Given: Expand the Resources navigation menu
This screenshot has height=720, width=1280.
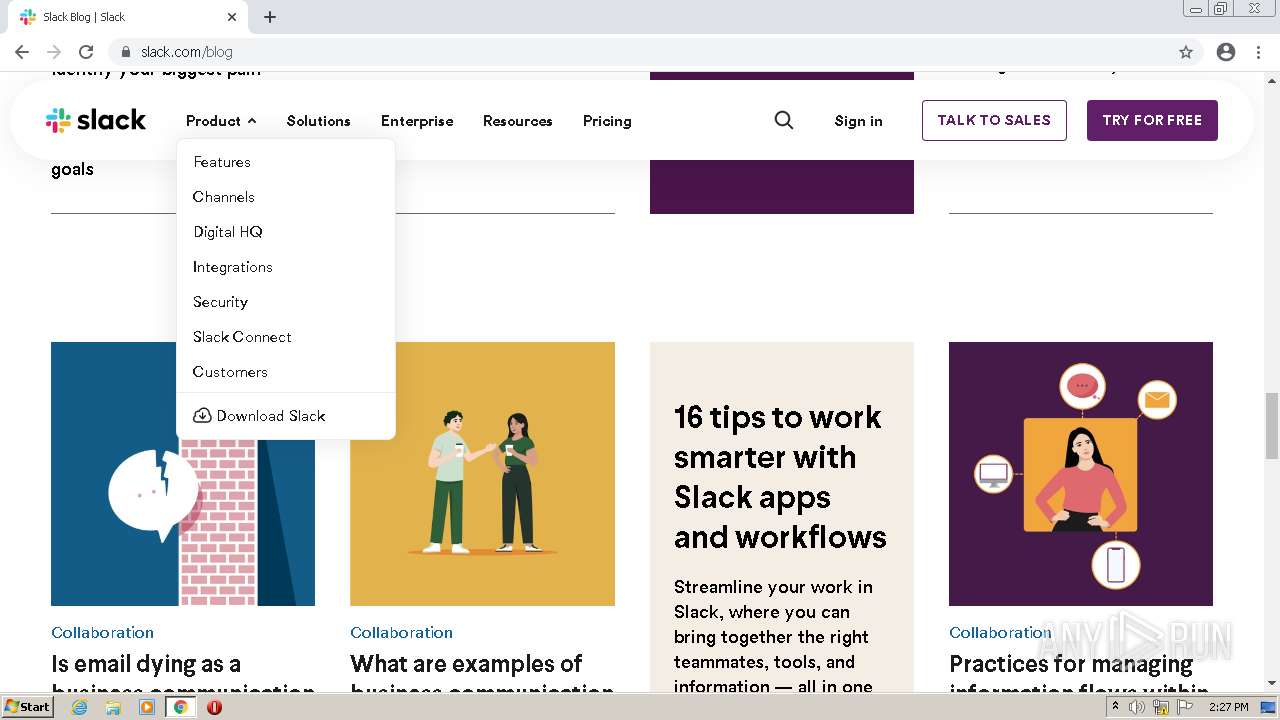Looking at the screenshot, I should click(x=517, y=121).
